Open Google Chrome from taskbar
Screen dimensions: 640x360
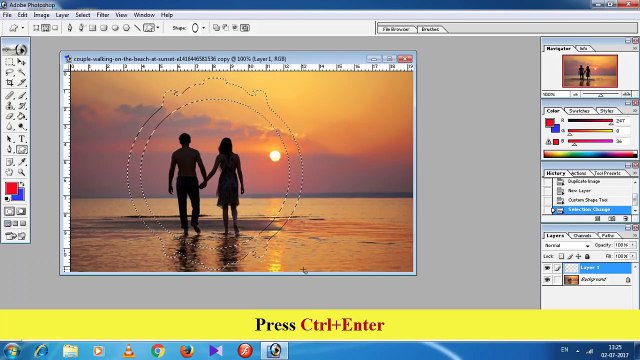point(158,350)
